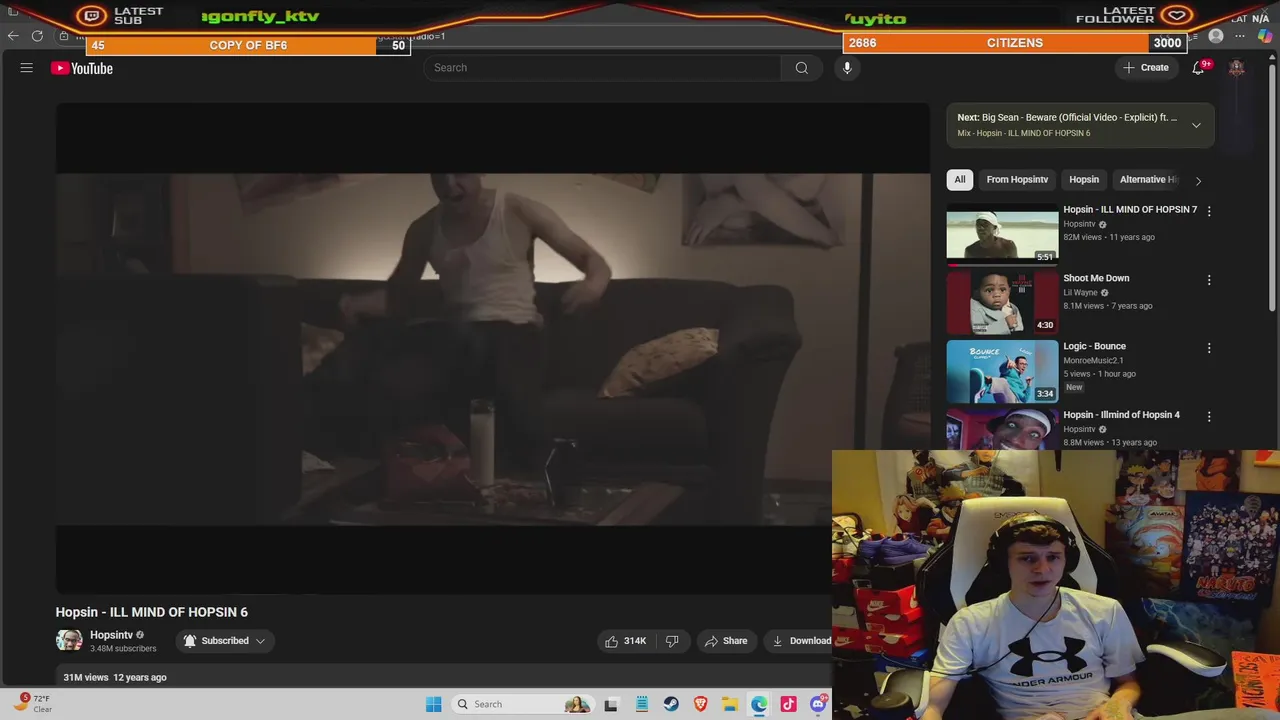The height and width of the screenshot is (720, 1280).
Task: Open the YouTube guide hamburger menu
Action: point(27,68)
